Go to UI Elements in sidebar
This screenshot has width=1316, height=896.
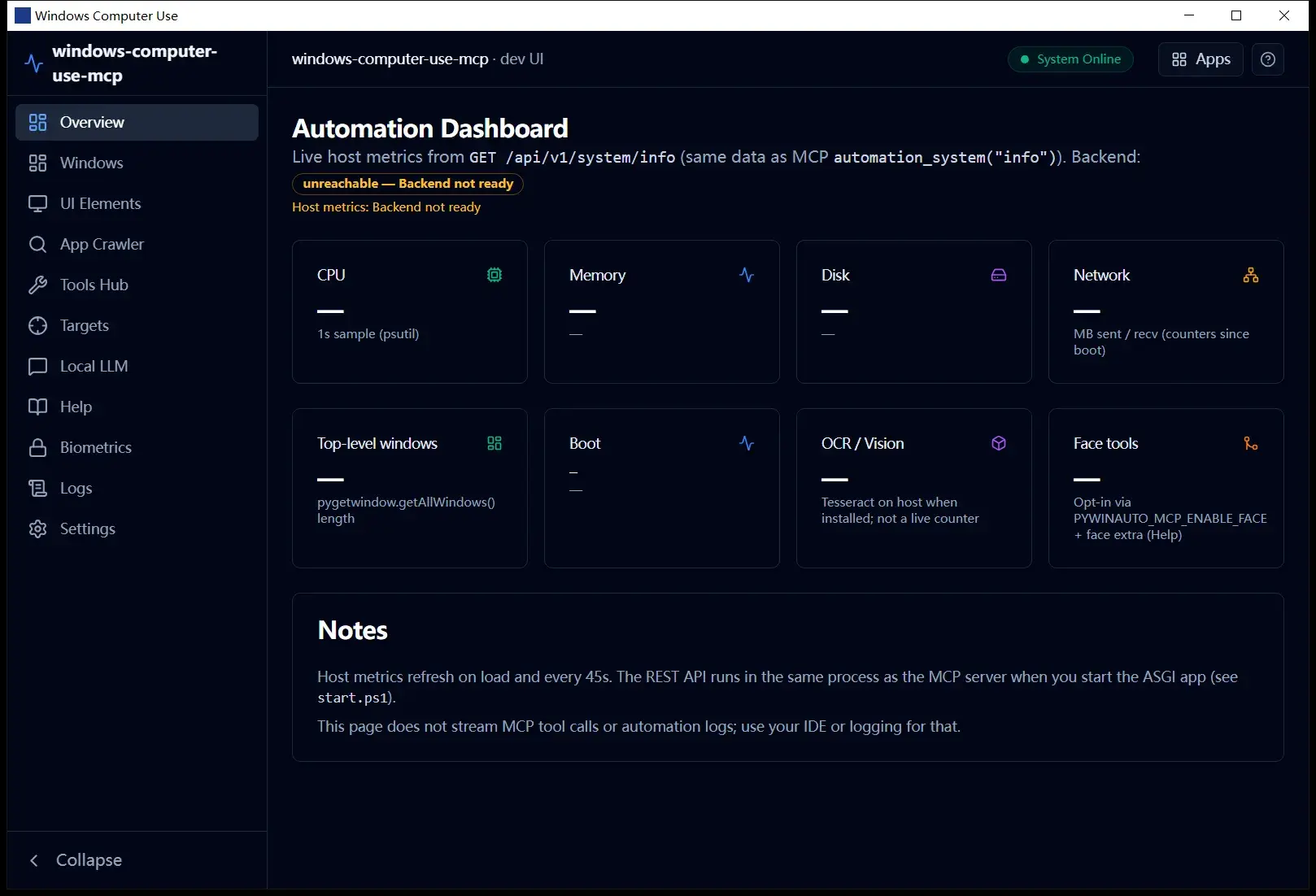pos(137,203)
